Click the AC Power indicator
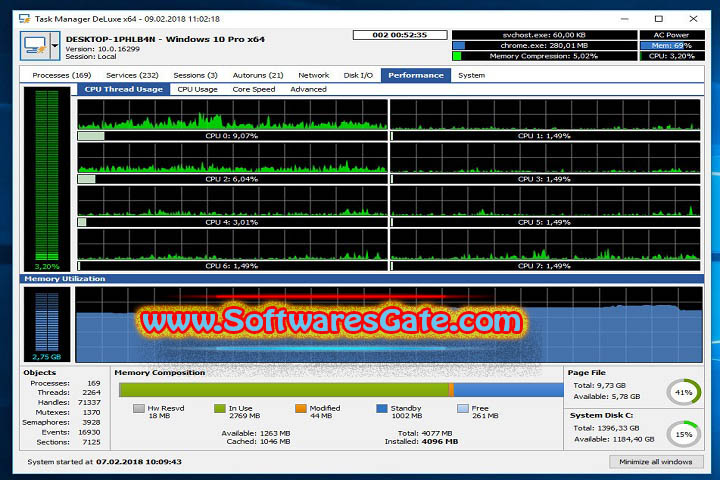 (672, 35)
